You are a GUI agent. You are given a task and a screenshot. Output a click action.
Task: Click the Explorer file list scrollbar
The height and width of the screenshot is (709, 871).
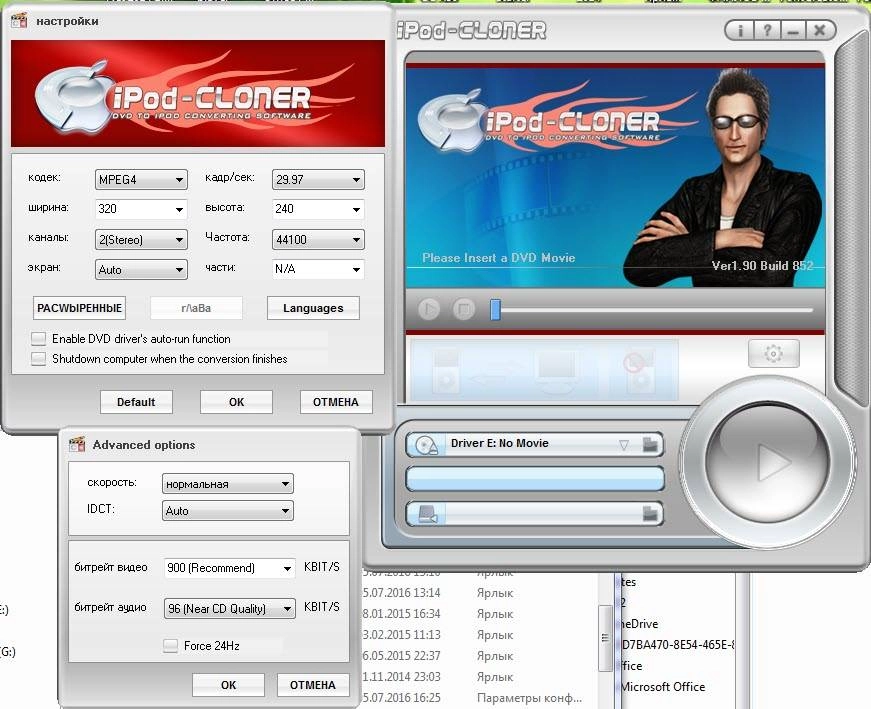click(x=605, y=639)
